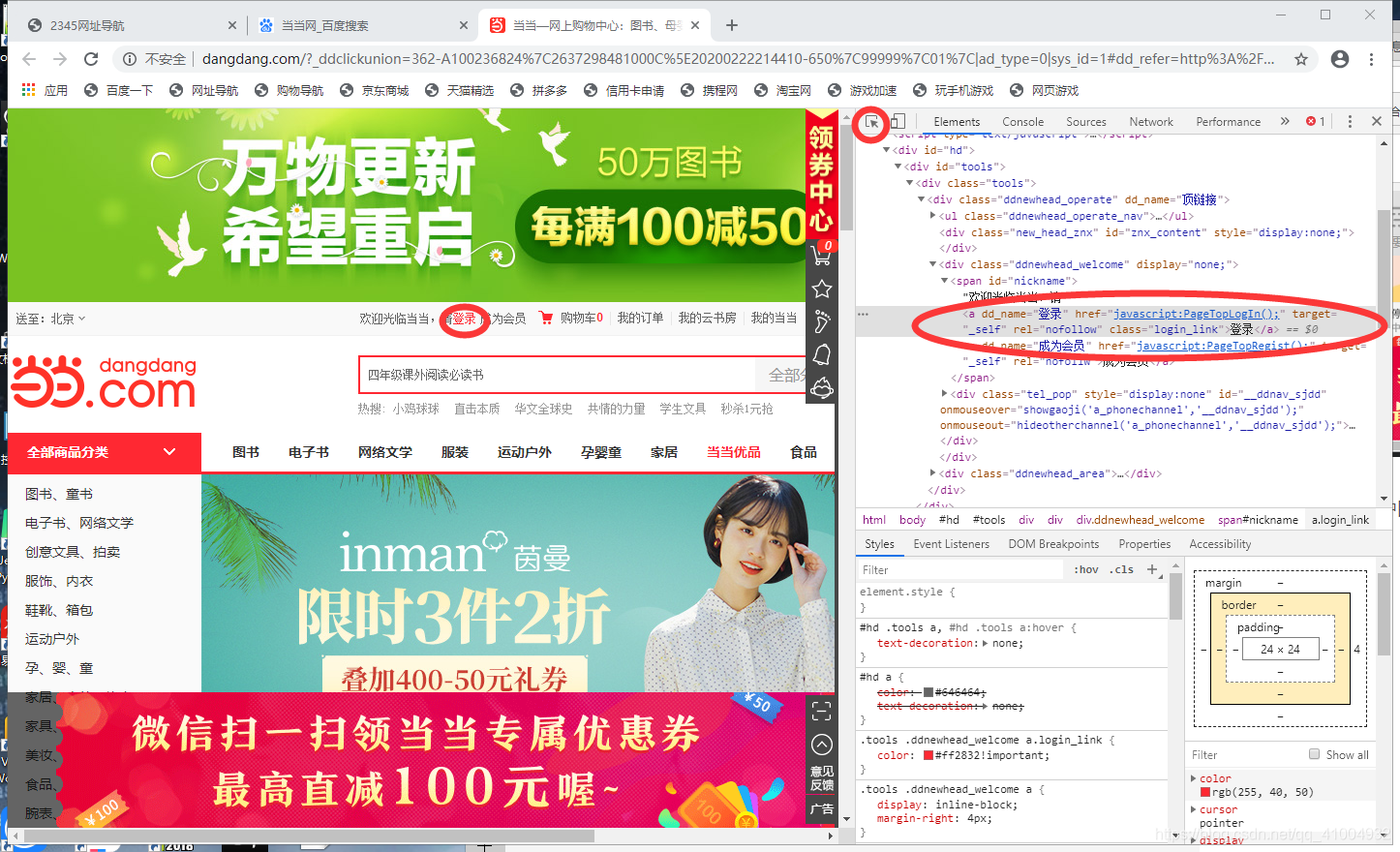Click the dangdang.com logo
Viewport: 1400px width, 852px height.
tap(105, 381)
